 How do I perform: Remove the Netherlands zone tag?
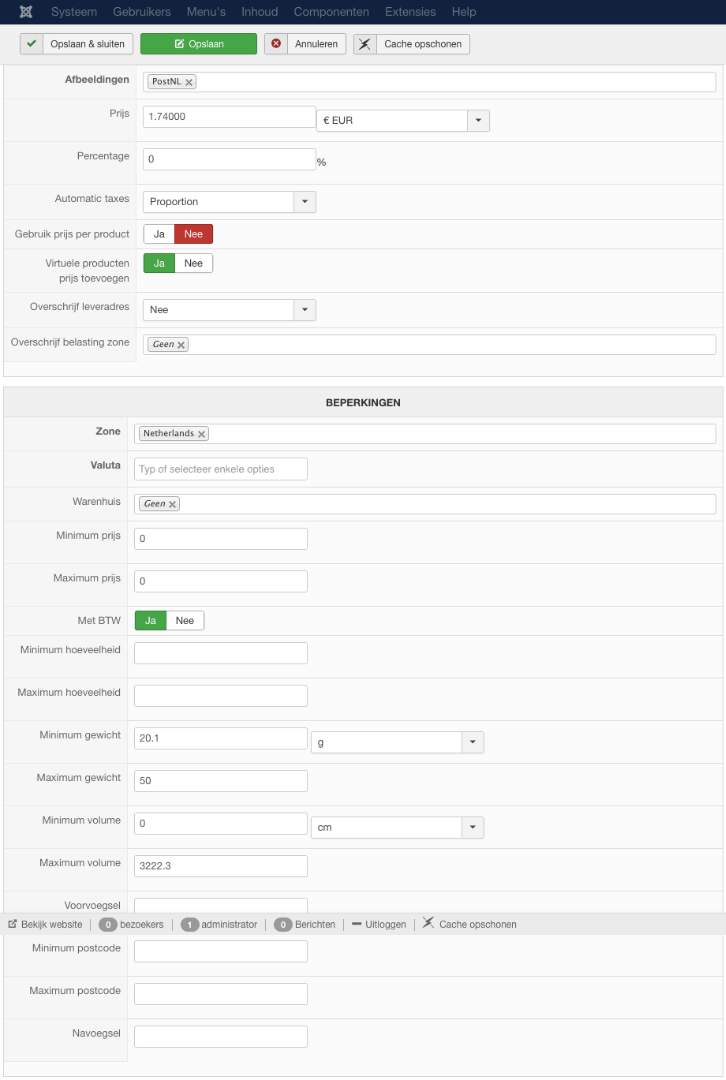coord(202,434)
